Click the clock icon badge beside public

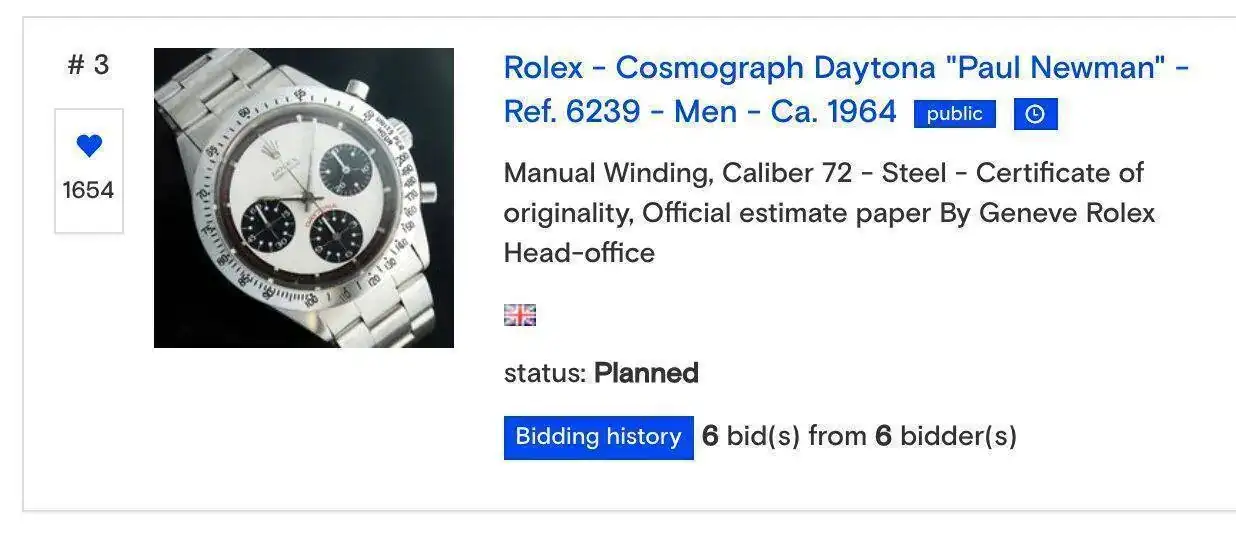[1035, 114]
